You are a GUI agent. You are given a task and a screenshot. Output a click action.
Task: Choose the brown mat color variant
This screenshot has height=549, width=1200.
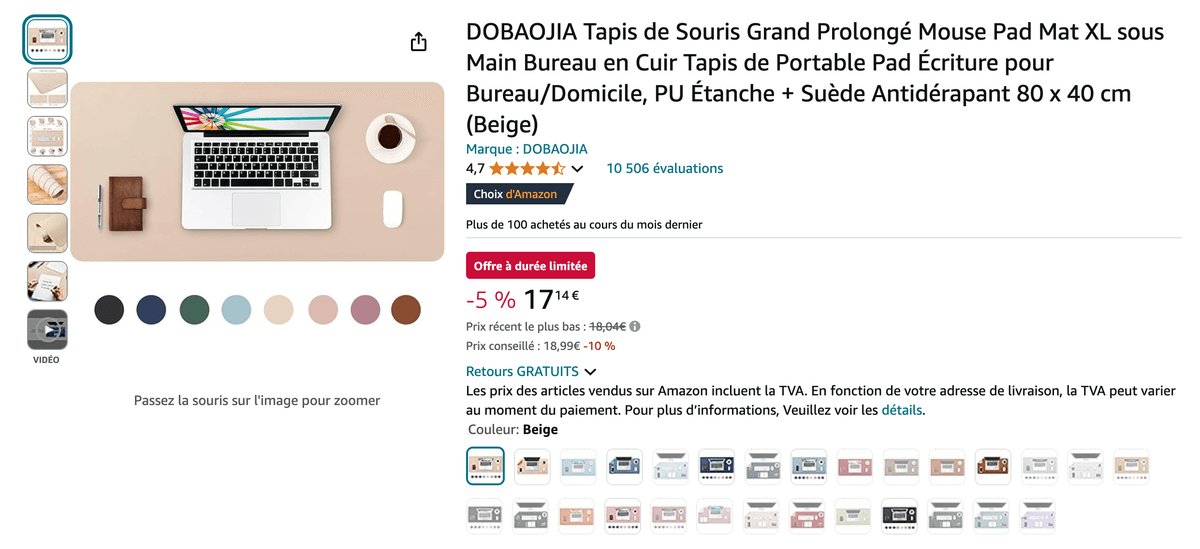(991, 466)
